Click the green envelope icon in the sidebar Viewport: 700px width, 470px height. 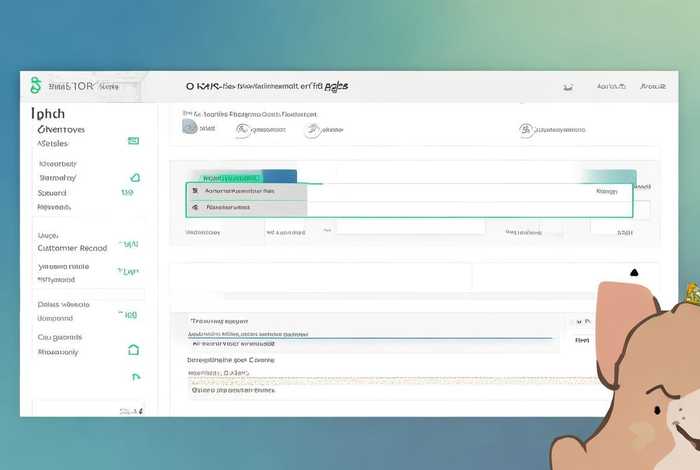click(133, 142)
